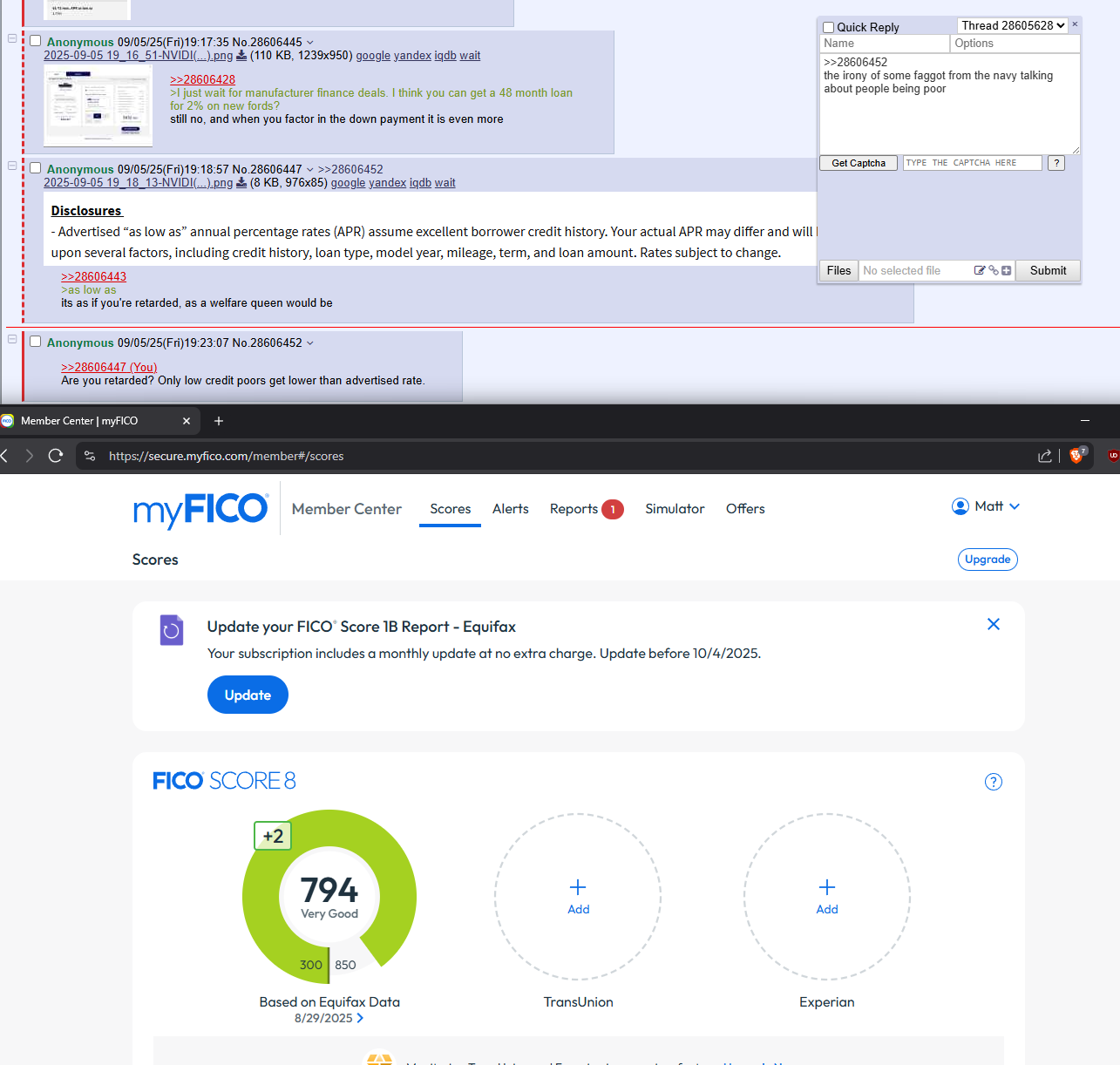This screenshot has width=1120, height=1065.
Task: Open a new browser tab
Action: click(219, 421)
